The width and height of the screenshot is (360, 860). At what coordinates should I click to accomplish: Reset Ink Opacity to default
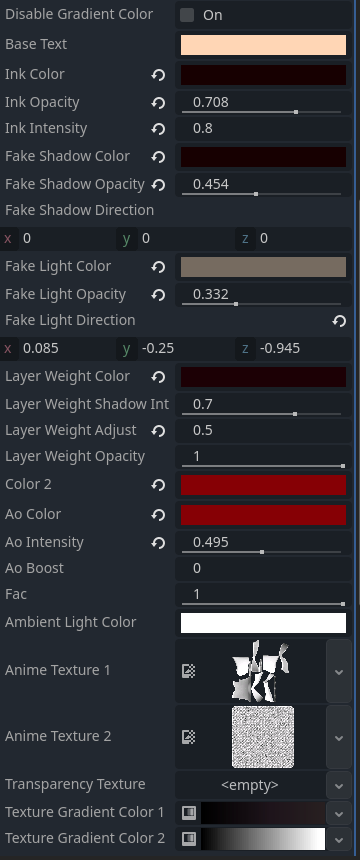pos(159,103)
